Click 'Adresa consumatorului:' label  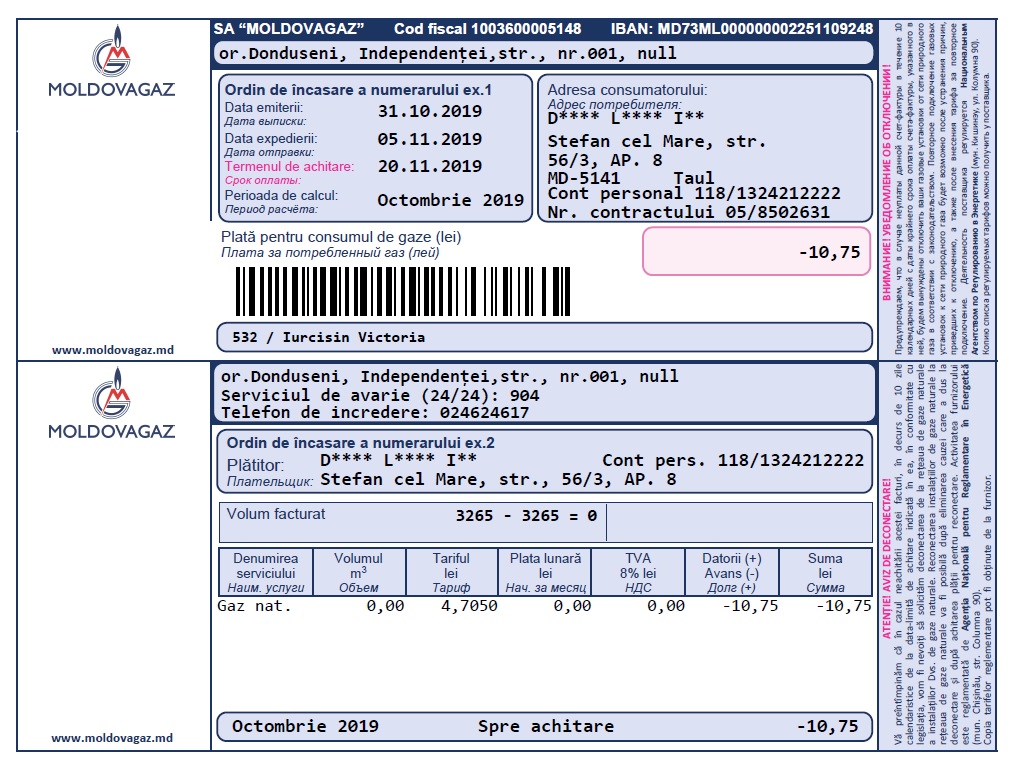627,90
